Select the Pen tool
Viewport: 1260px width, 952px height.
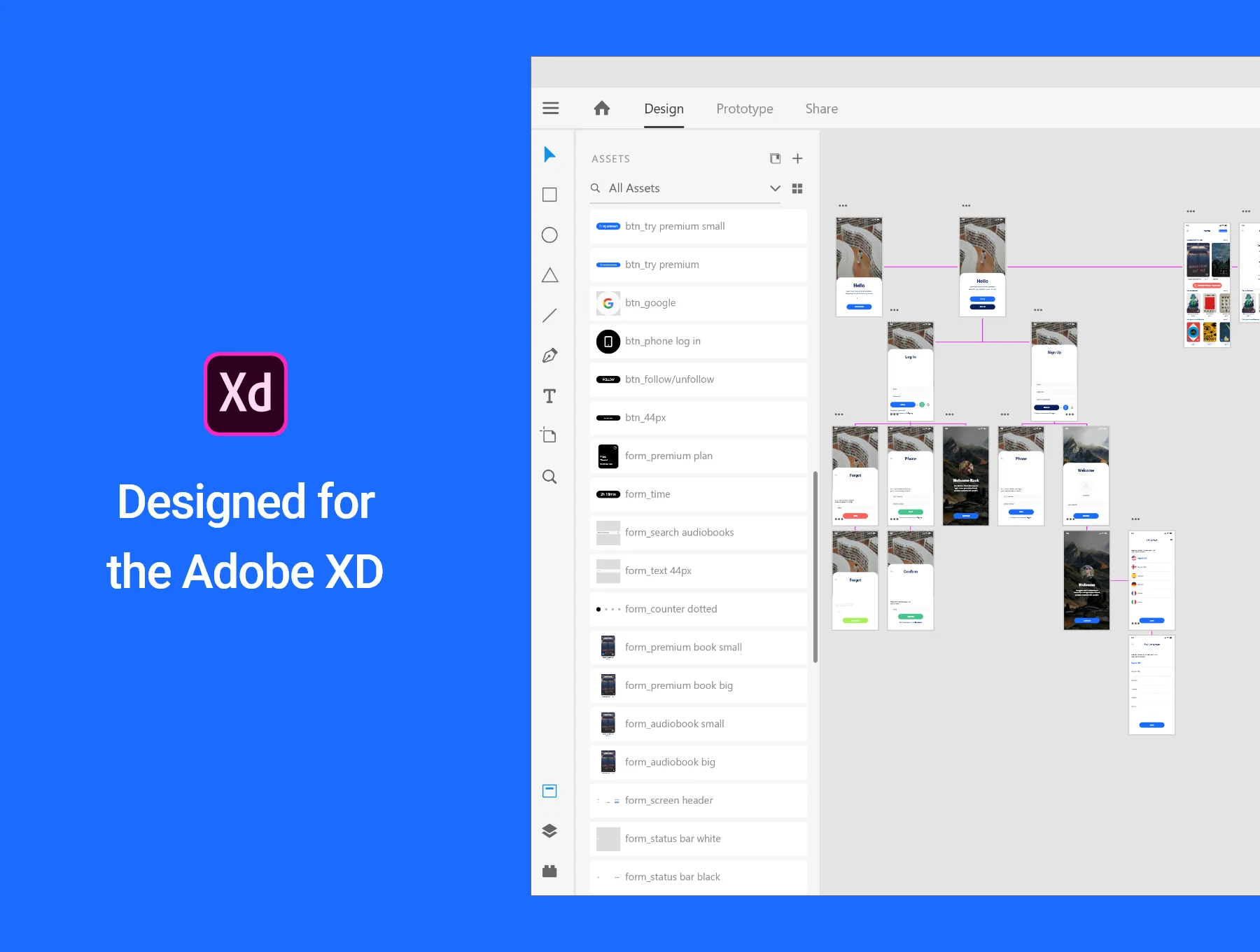[549, 356]
